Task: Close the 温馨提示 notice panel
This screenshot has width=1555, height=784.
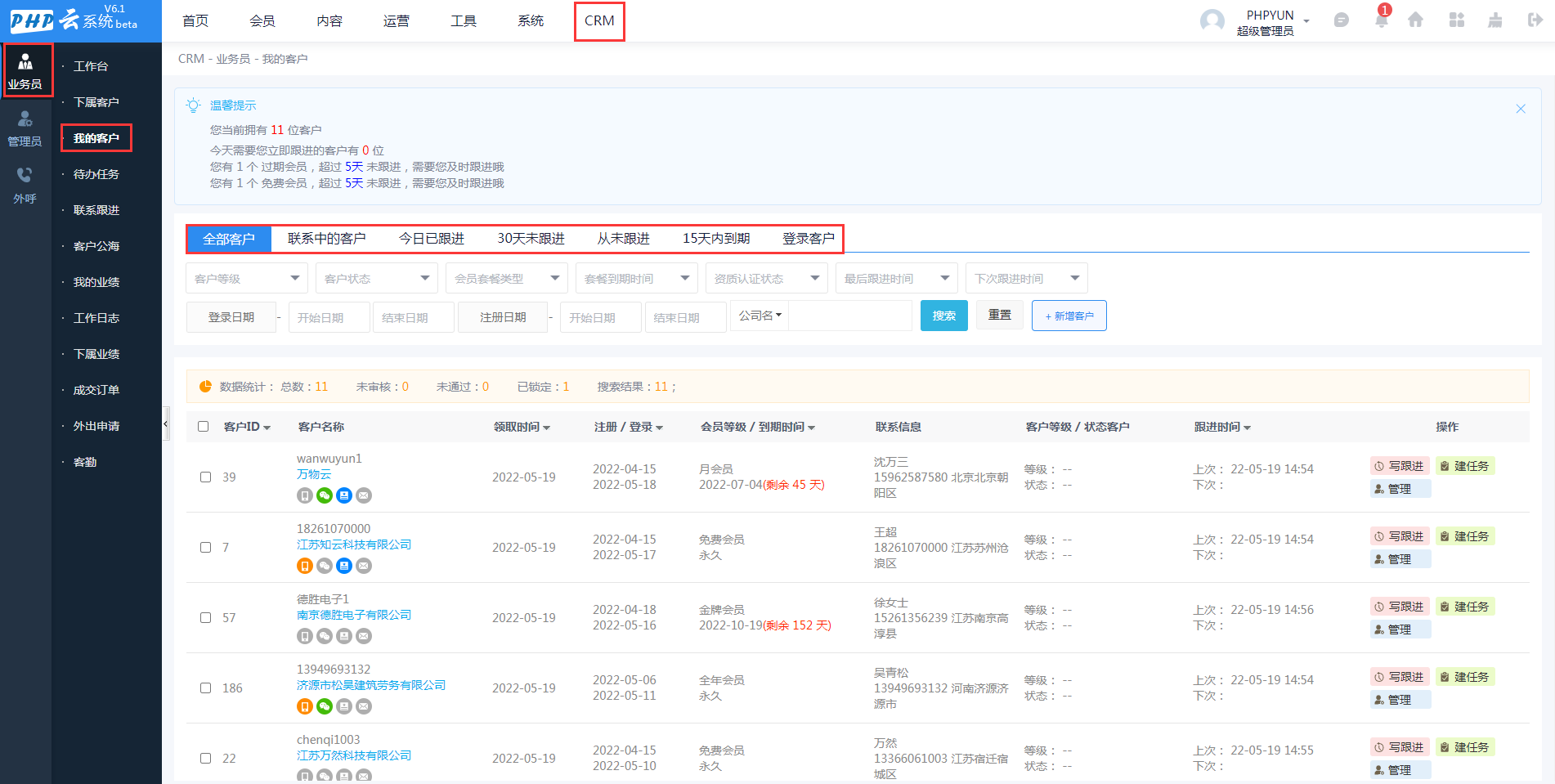Action: click(x=1521, y=109)
